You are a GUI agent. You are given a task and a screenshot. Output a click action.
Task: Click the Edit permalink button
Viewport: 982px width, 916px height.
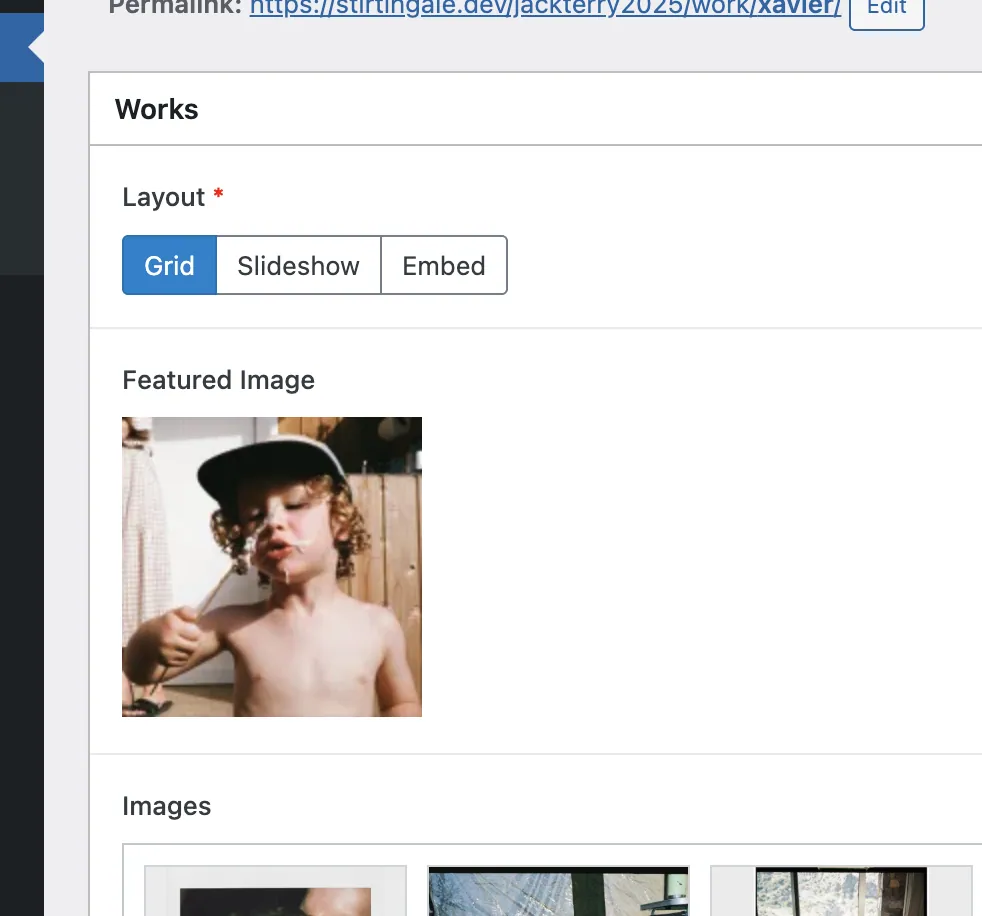click(886, 9)
